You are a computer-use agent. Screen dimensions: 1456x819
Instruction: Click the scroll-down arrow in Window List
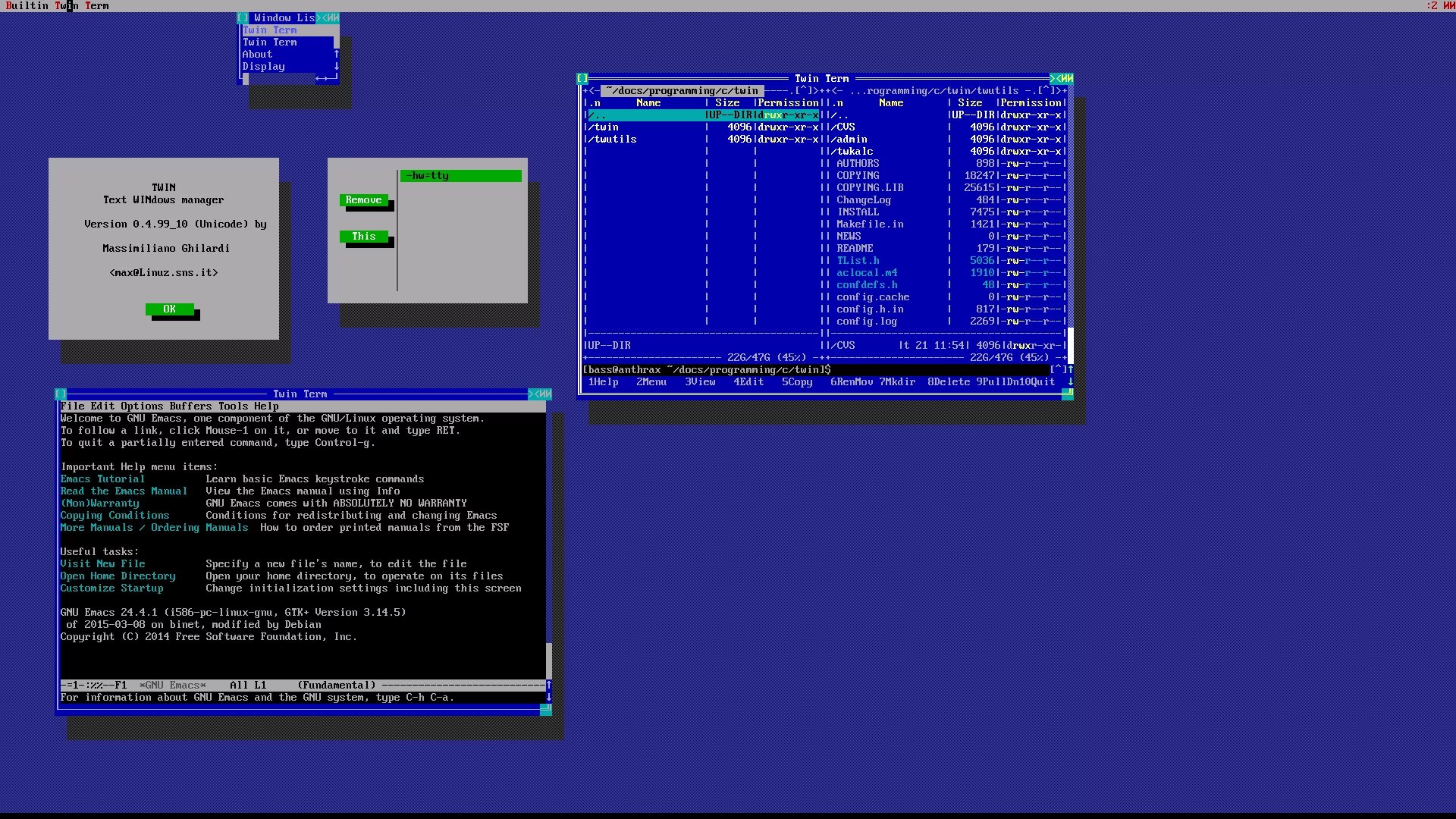(337, 66)
